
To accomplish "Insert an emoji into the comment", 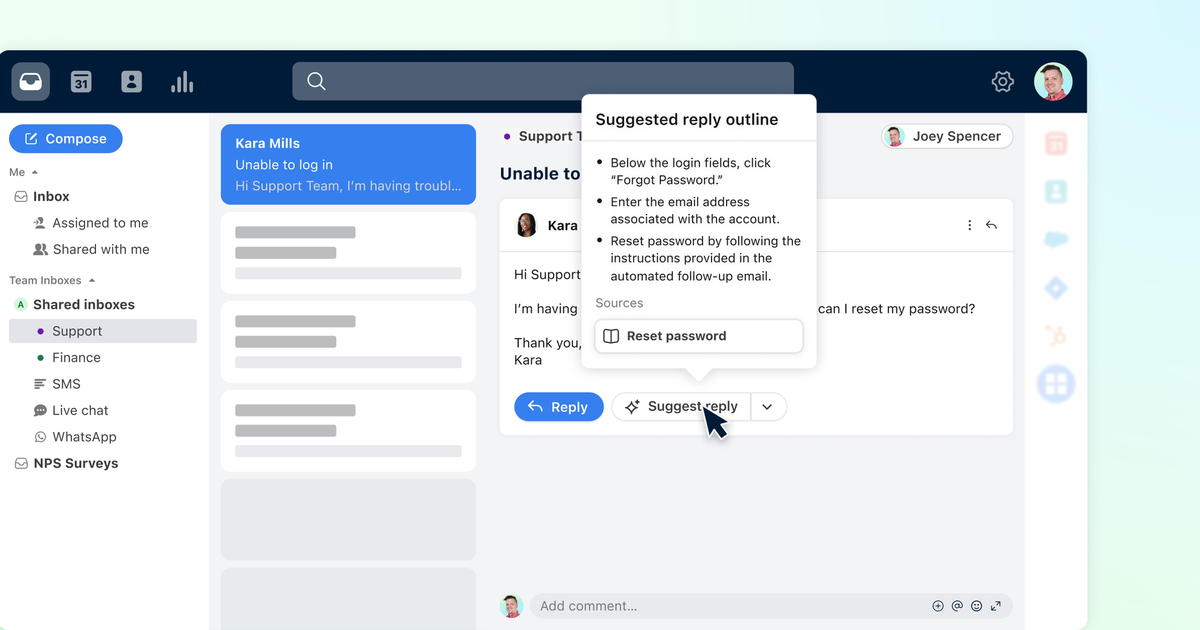I will tap(976, 605).
